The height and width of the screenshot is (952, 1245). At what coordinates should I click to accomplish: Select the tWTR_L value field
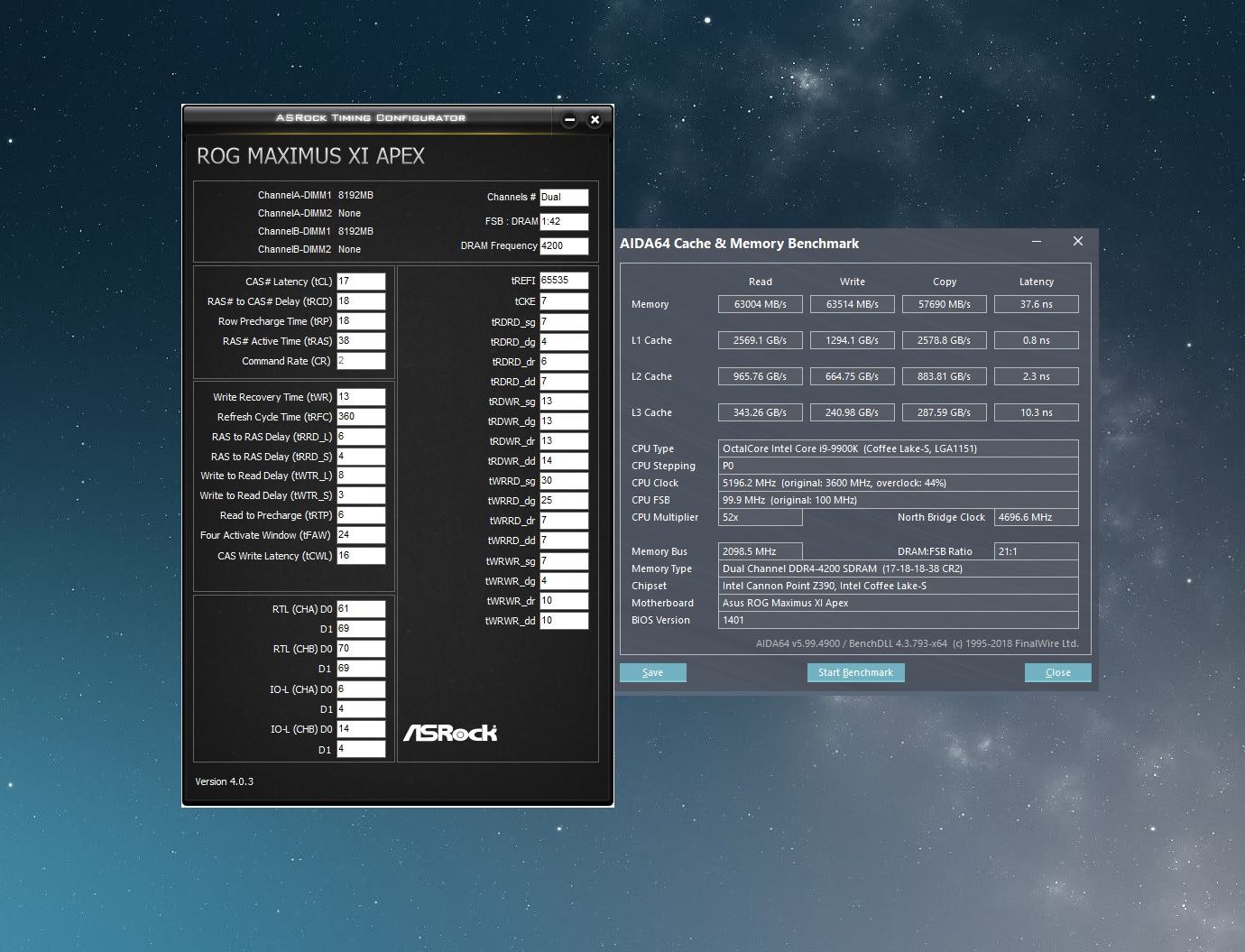click(361, 476)
